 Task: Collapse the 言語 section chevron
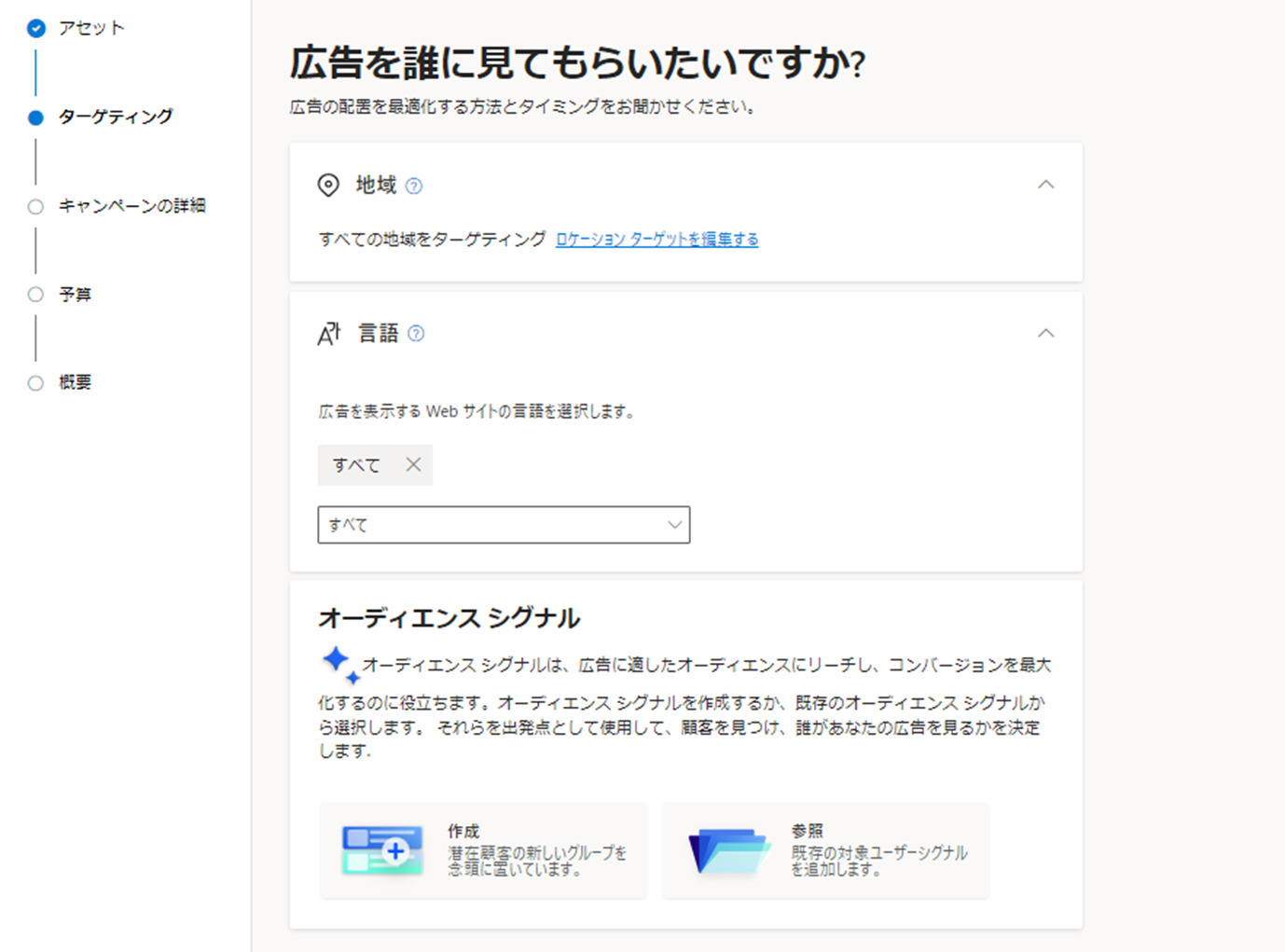(1045, 333)
